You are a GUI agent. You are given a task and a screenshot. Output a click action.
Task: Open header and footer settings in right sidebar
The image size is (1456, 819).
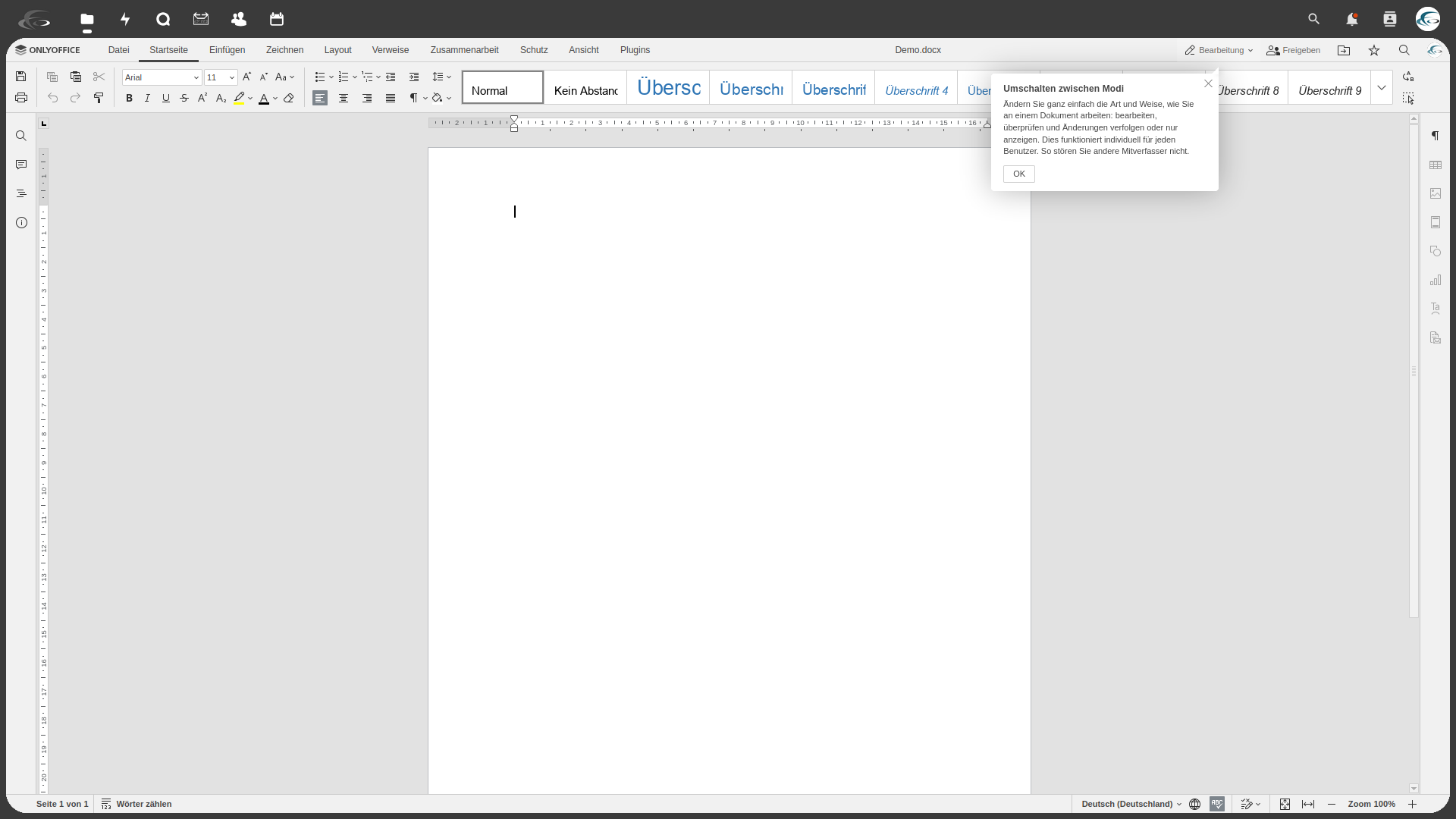pyautogui.click(x=1436, y=222)
